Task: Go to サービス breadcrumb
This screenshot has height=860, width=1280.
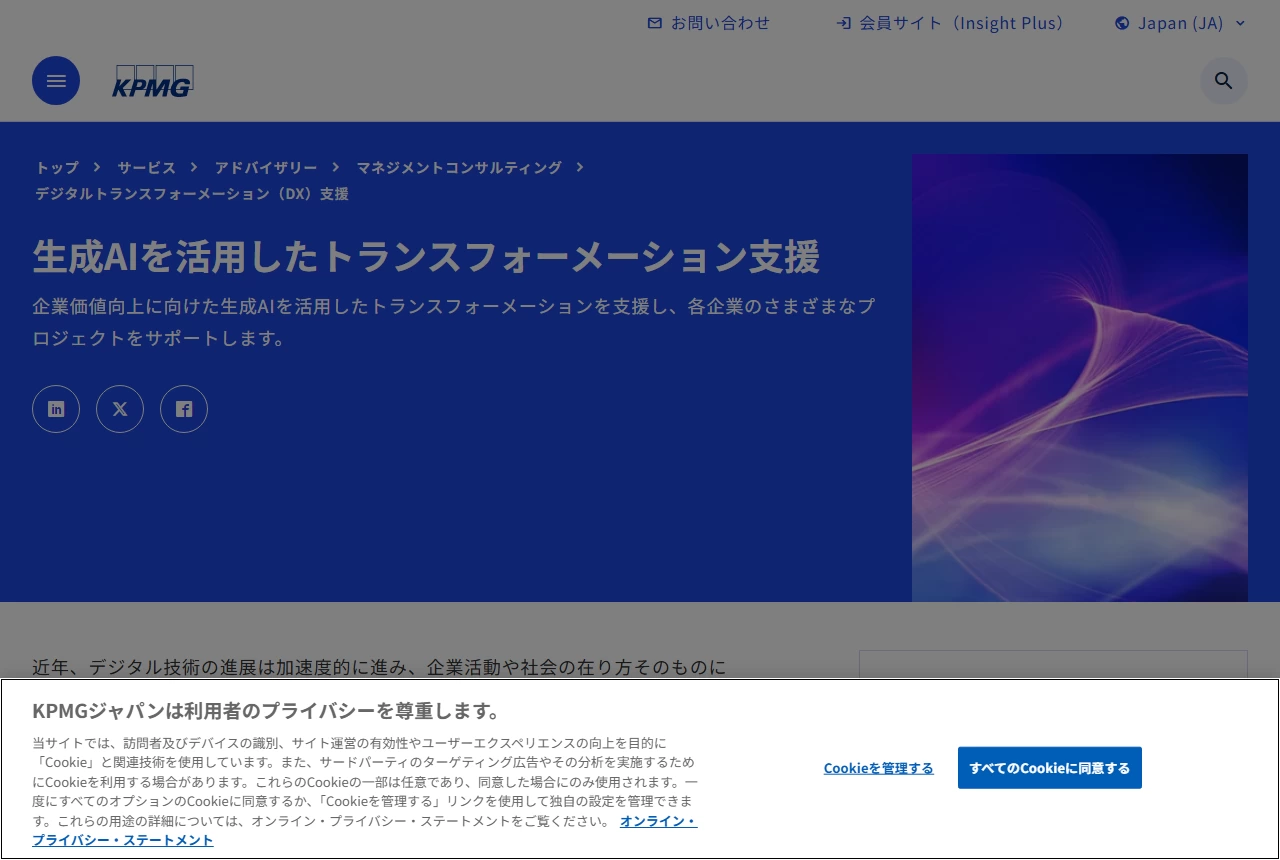Action: (x=146, y=167)
